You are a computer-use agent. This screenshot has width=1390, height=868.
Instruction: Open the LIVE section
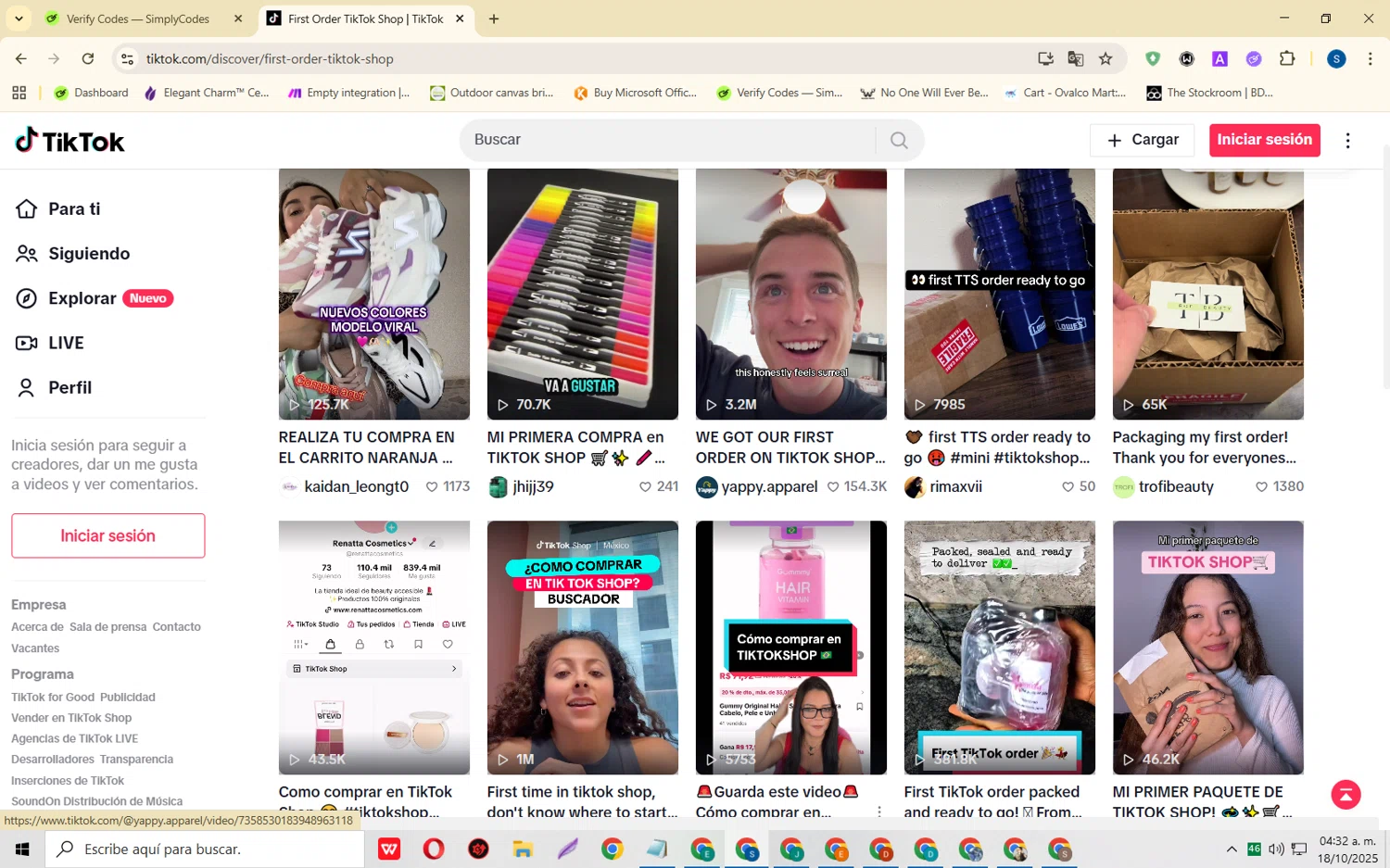(x=50, y=343)
